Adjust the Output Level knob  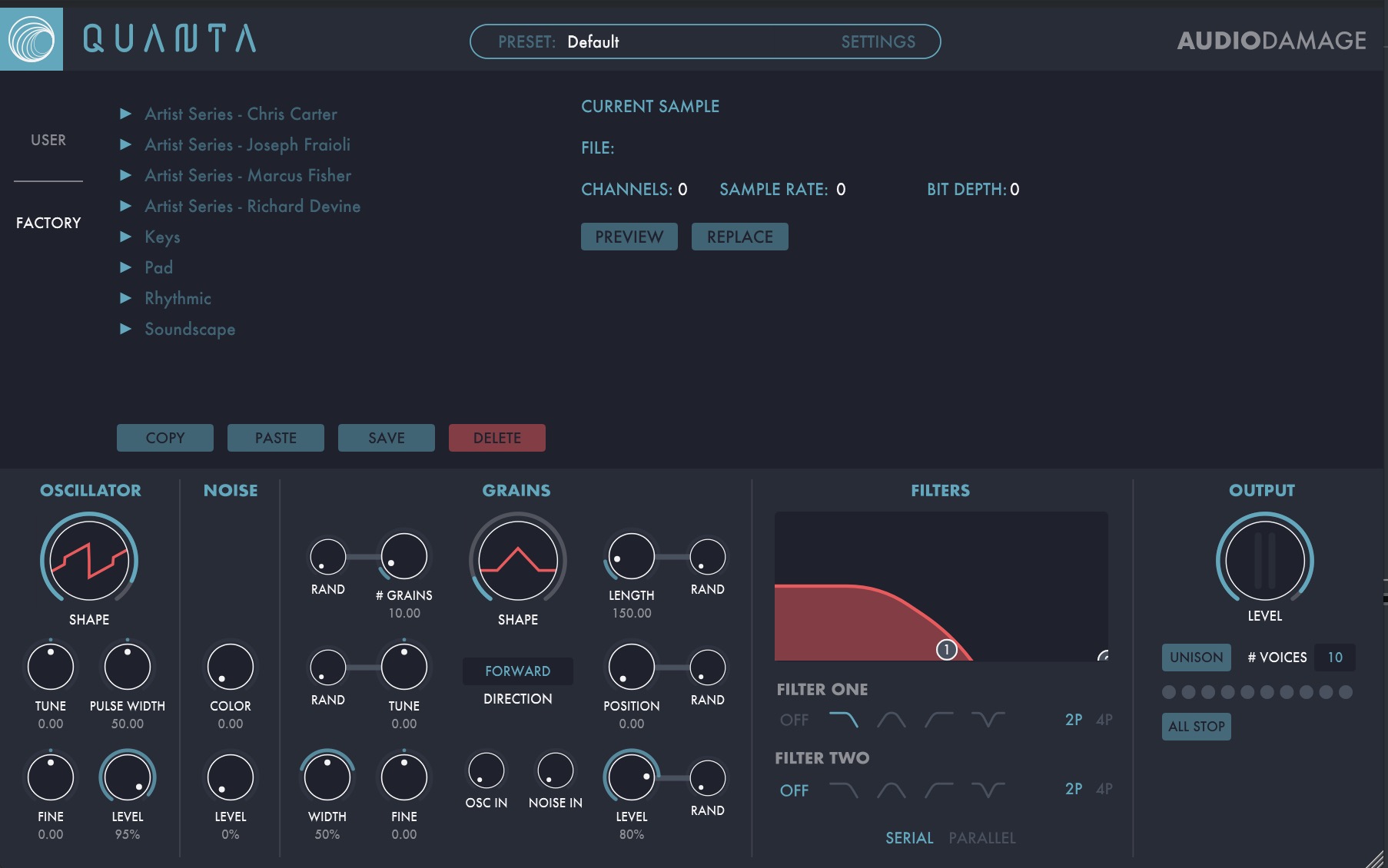[x=1263, y=562]
